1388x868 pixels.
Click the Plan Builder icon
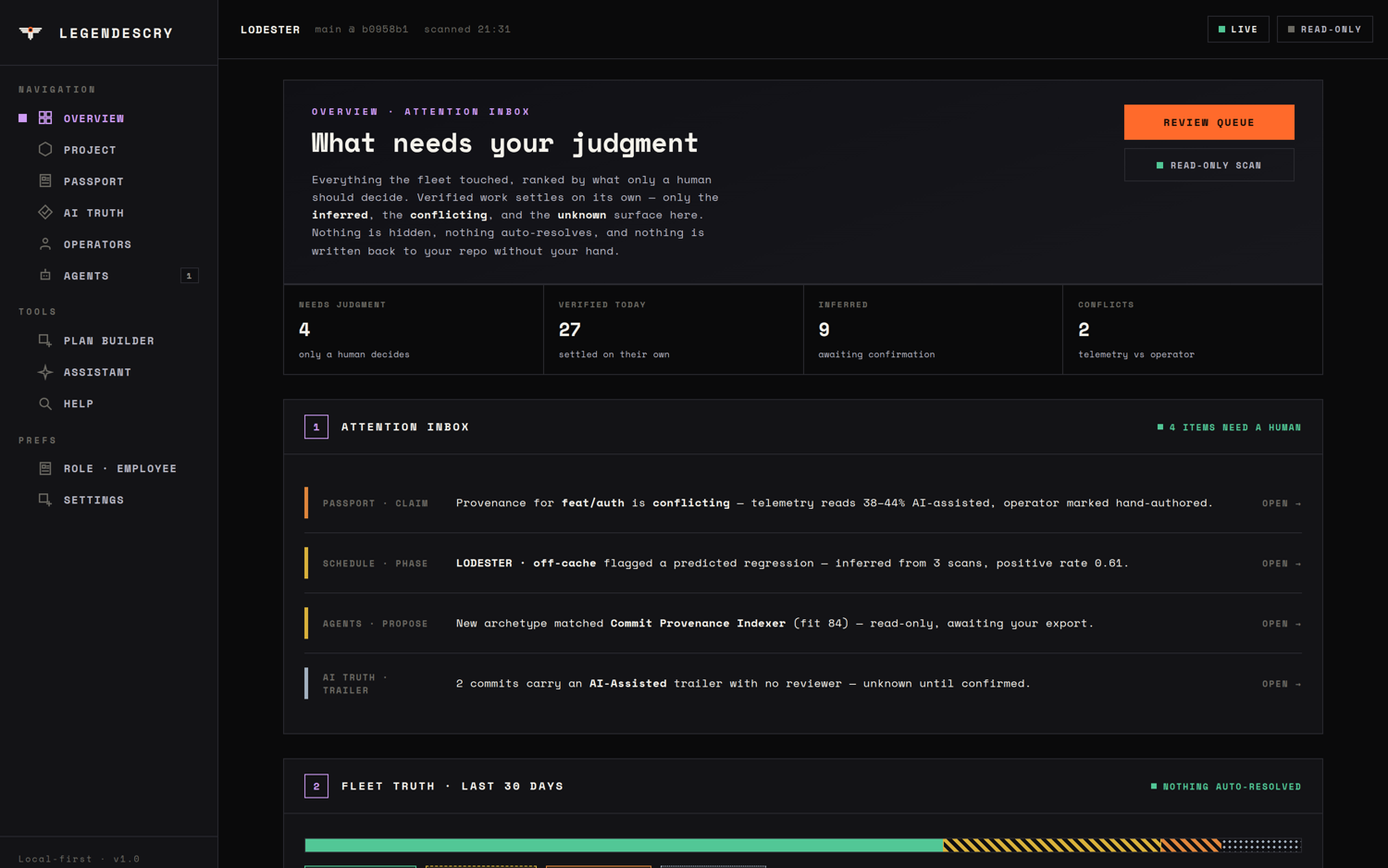pyautogui.click(x=45, y=341)
